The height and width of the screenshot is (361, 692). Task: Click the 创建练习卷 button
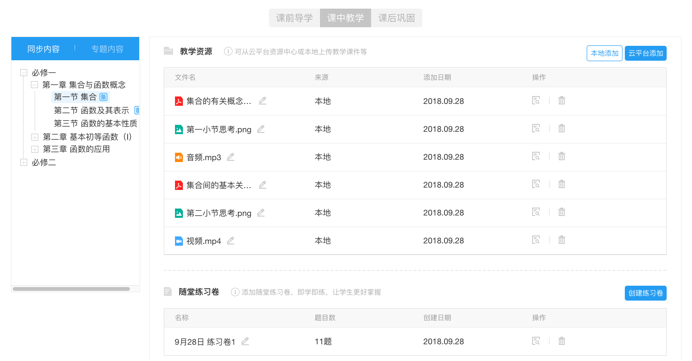(645, 293)
